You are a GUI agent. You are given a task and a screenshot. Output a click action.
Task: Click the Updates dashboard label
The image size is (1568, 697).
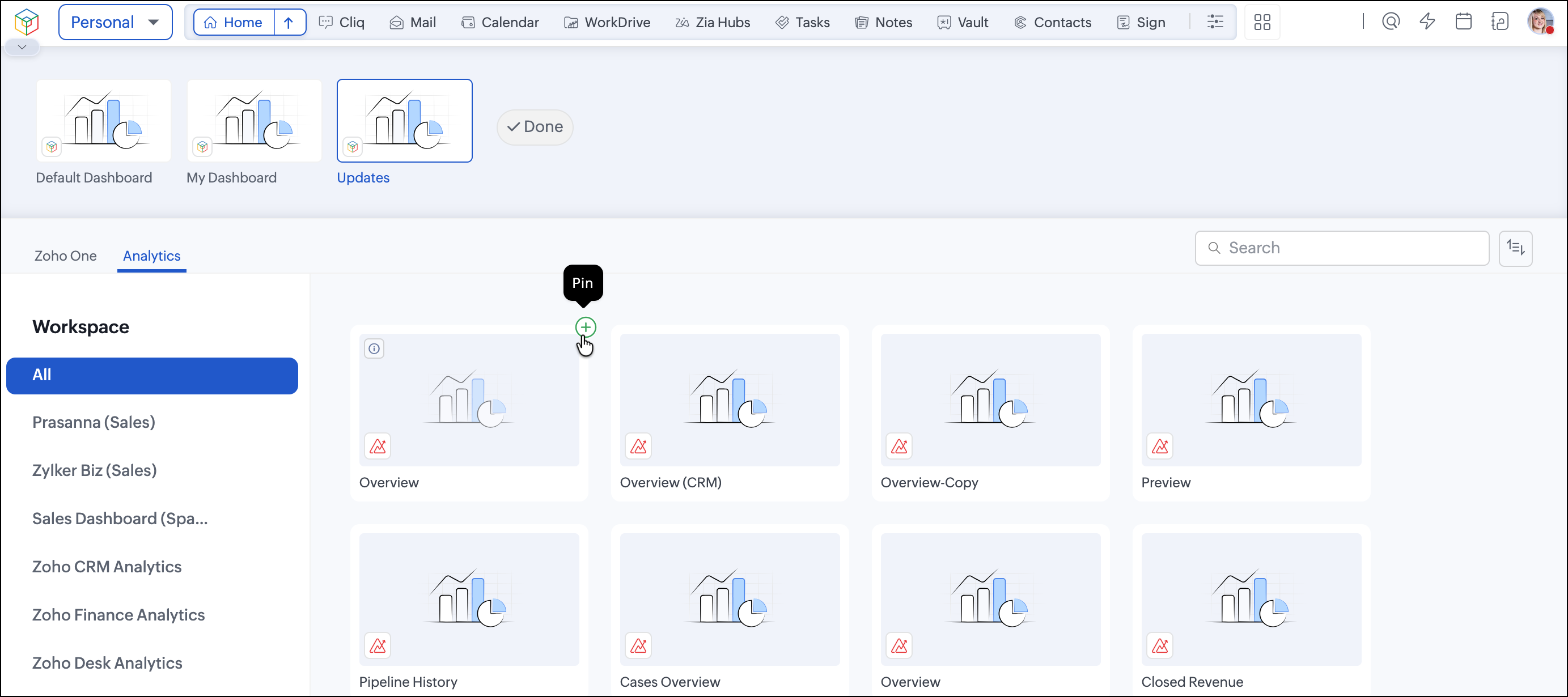tap(363, 177)
